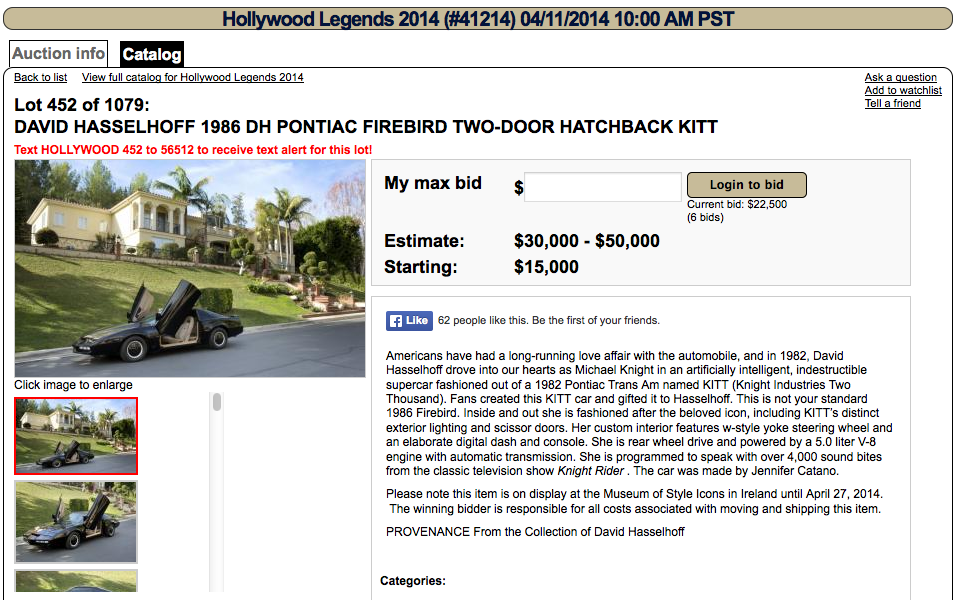The width and height of the screenshot is (957, 600).
Task: View full catalog for Hollywood Legends 2014
Action: point(193,77)
